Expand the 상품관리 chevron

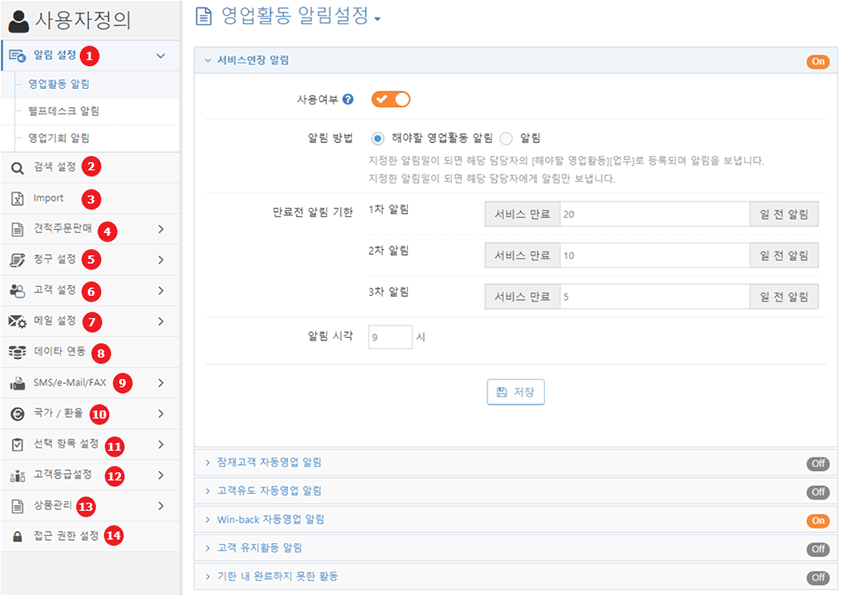[x=161, y=505]
